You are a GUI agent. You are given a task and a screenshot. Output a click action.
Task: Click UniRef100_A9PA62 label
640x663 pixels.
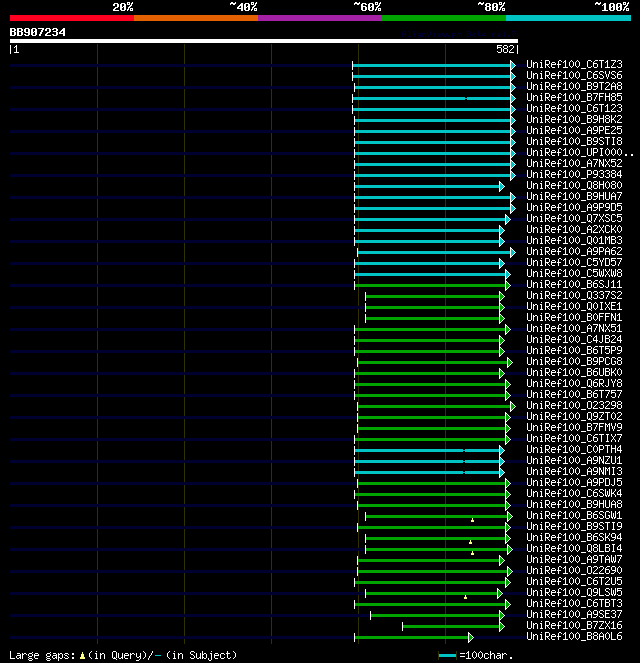pyautogui.click(x=574, y=251)
